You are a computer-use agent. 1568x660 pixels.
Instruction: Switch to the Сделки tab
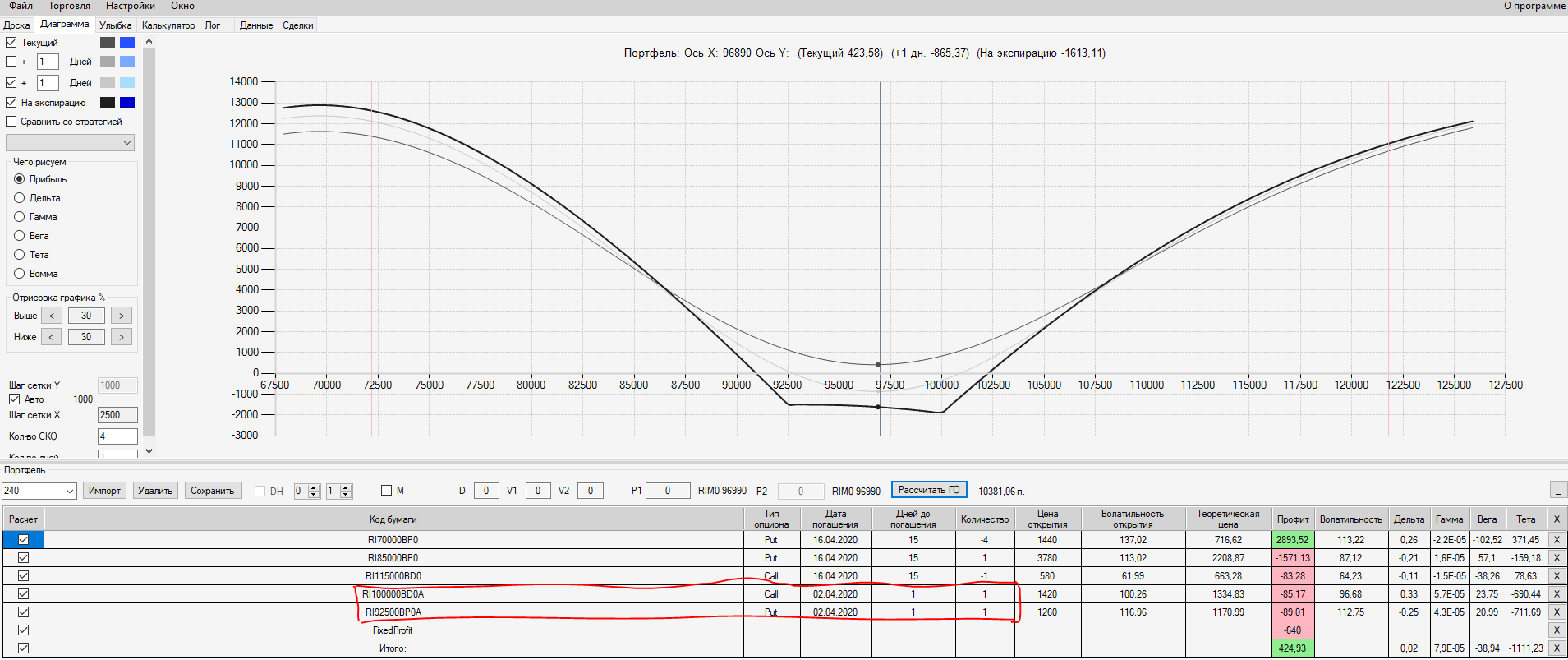point(298,25)
